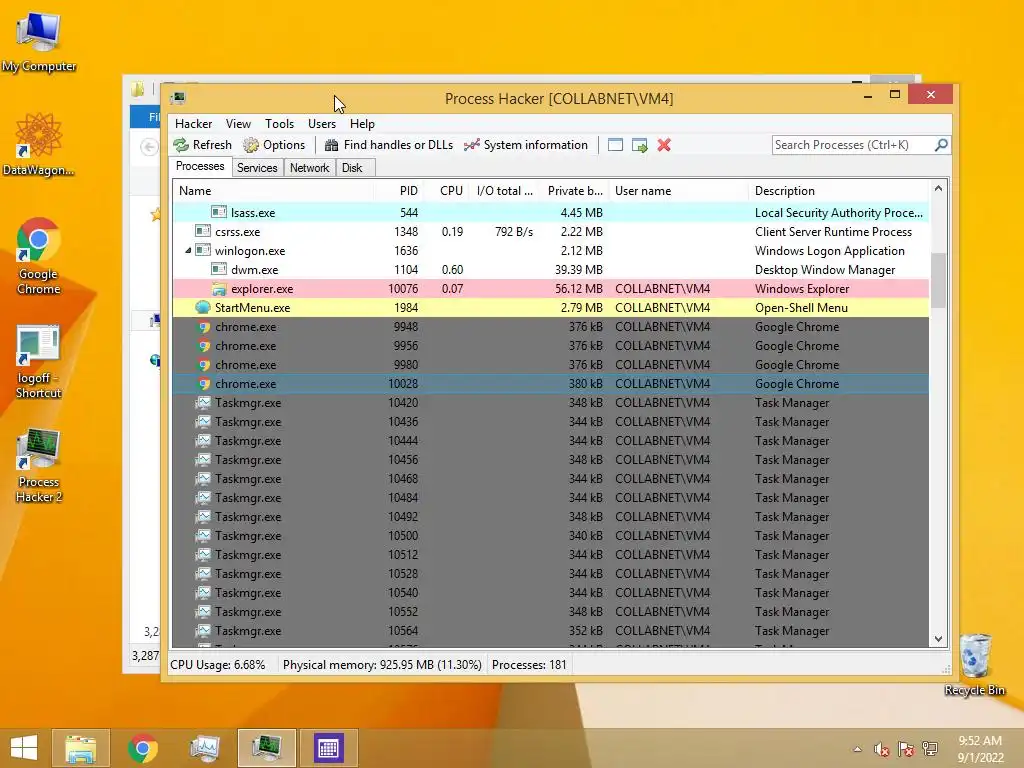
Task: Click the Processes: 181 status entry
Action: 529,665
